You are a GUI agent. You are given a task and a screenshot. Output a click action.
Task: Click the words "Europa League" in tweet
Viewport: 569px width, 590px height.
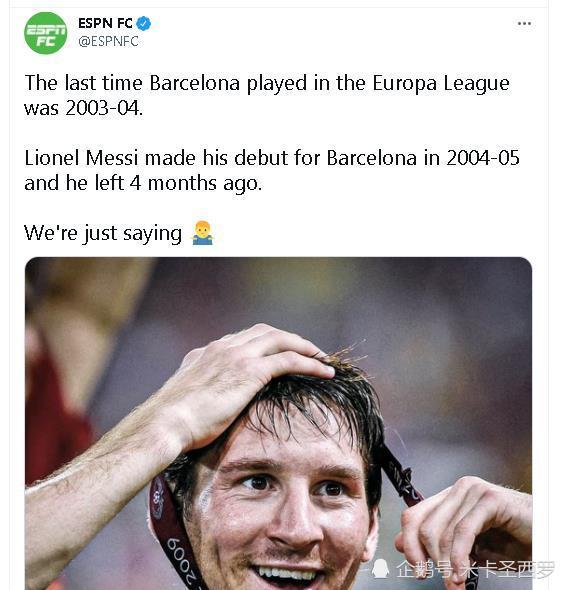pos(441,83)
